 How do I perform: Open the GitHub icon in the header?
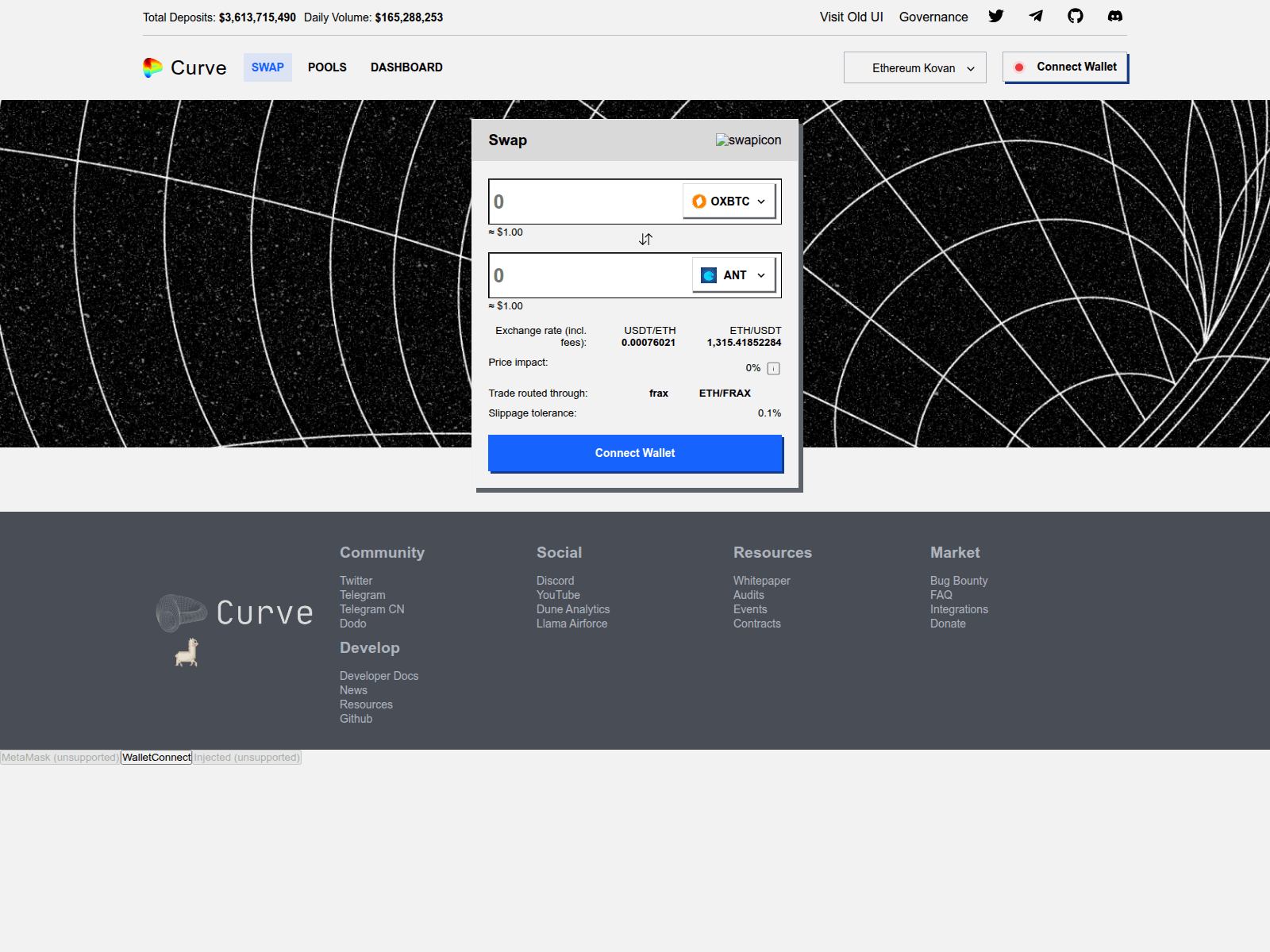coord(1076,16)
